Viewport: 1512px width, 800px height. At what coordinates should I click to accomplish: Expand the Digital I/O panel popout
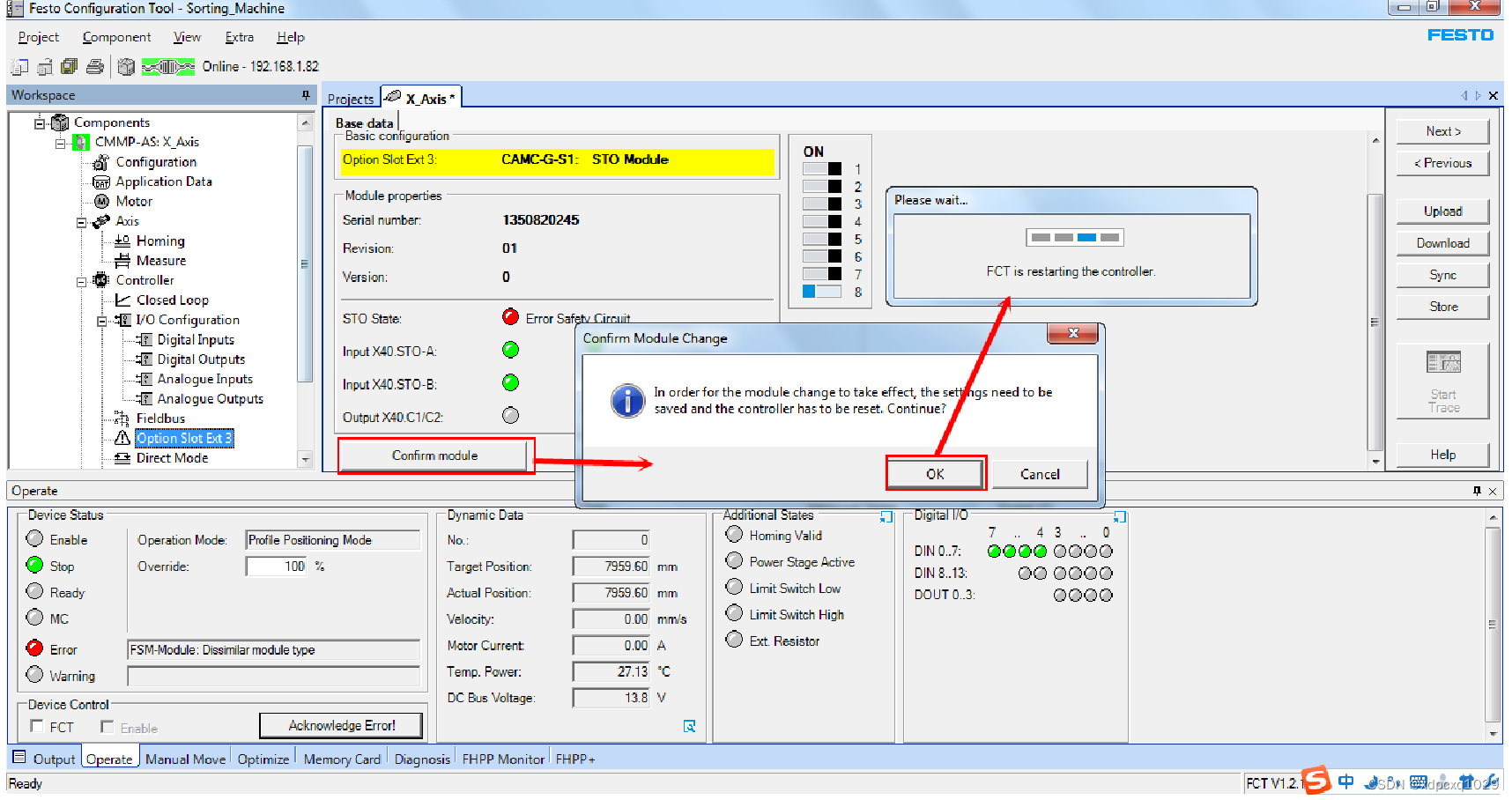[x=1120, y=517]
